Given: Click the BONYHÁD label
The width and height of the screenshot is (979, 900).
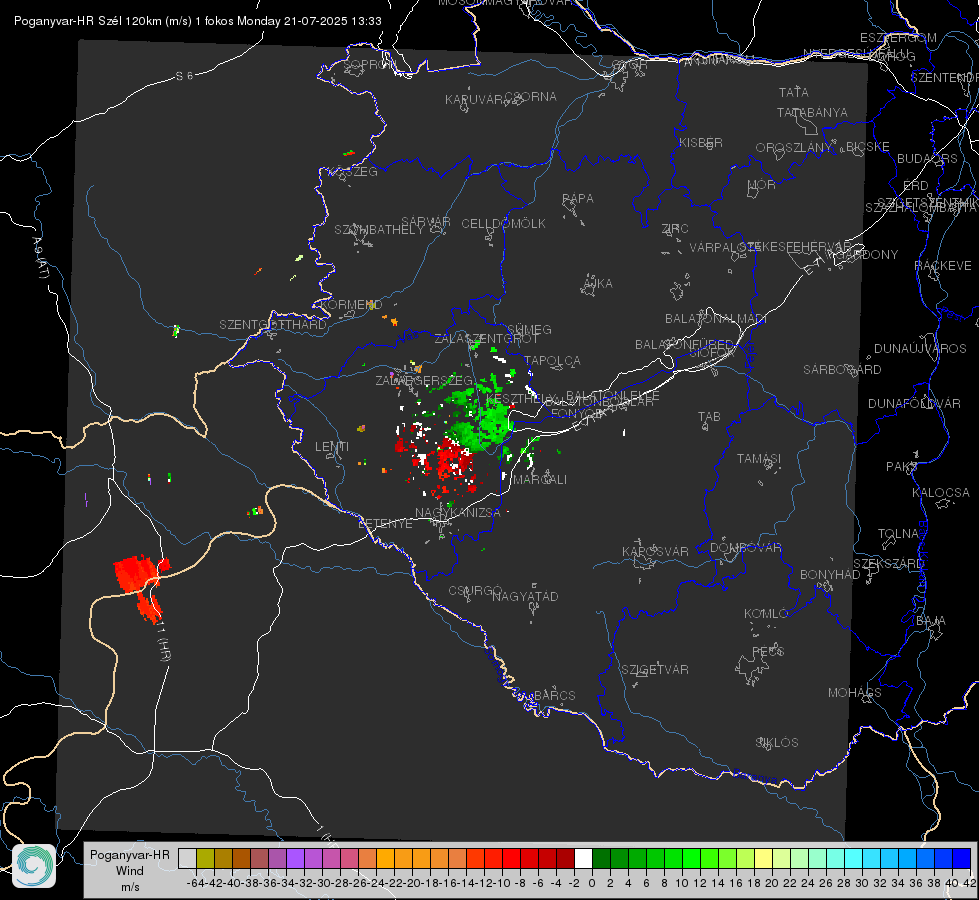Looking at the screenshot, I should pos(830,575).
